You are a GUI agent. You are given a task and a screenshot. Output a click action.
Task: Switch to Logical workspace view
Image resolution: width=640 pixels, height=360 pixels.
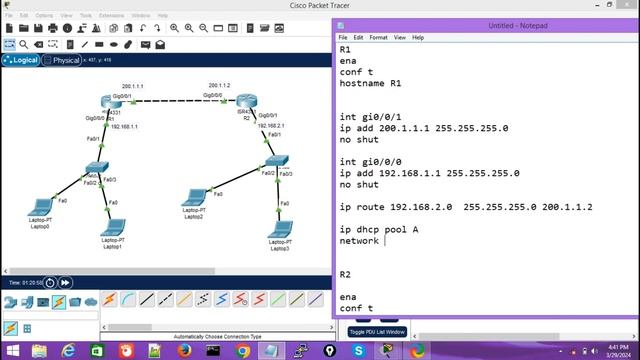pos(21,60)
